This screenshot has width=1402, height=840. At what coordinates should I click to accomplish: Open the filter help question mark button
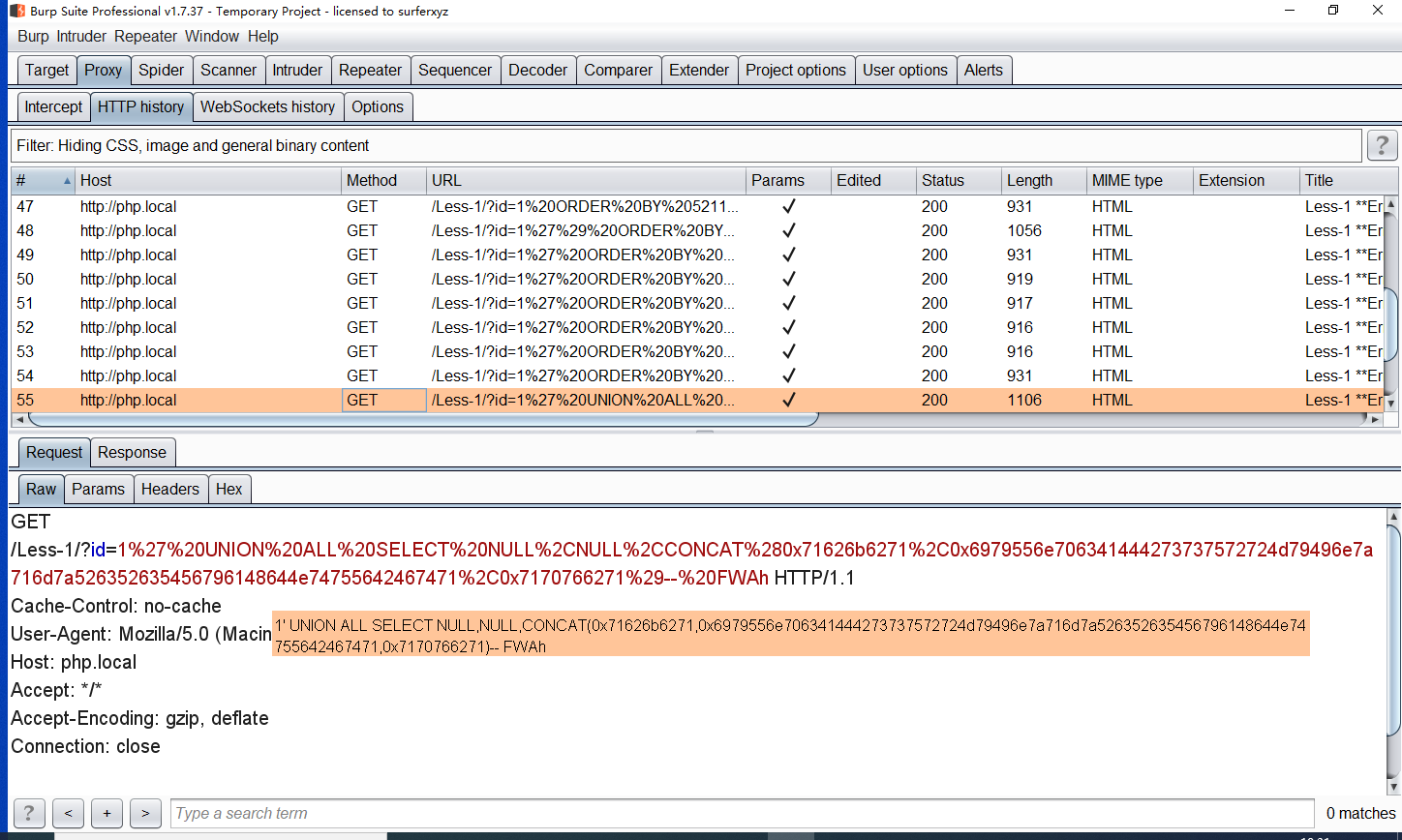(1382, 145)
